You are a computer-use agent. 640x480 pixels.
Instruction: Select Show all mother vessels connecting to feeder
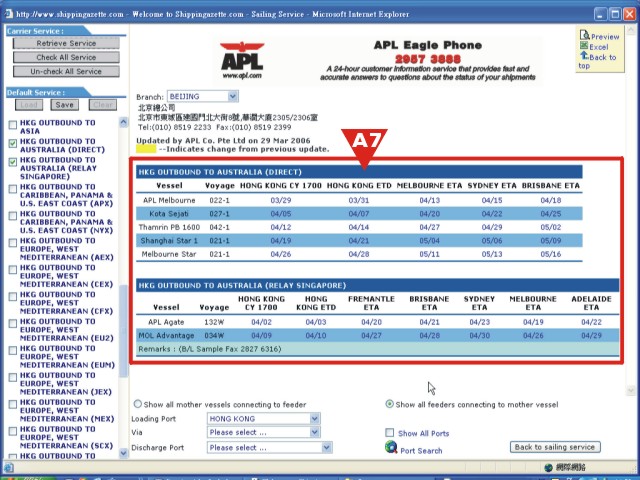[137, 404]
